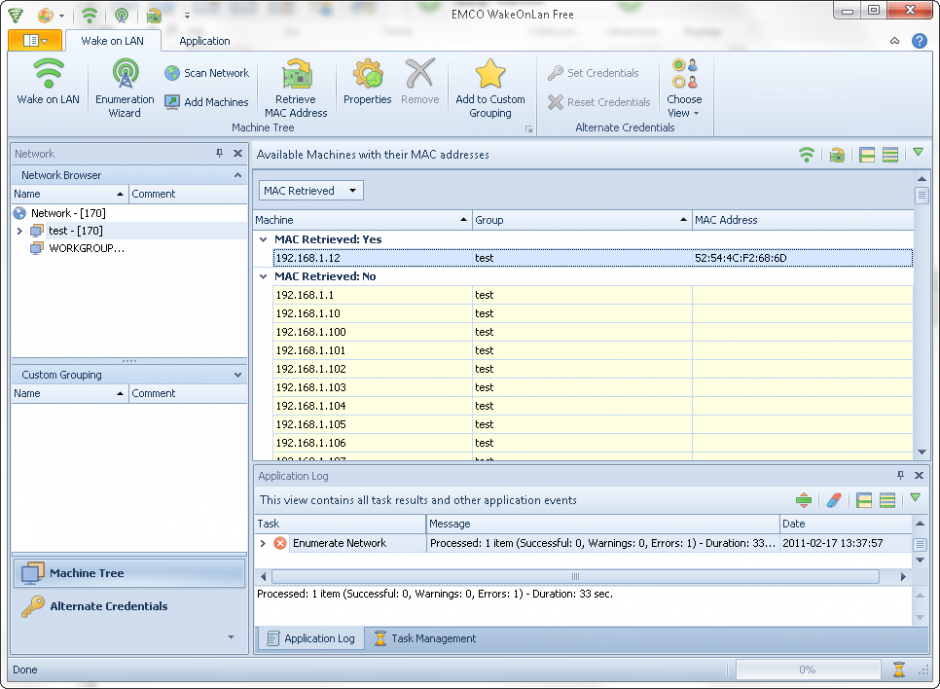Switch to the Application ribbon tab
The width and height of the screenshot is (940, 689).
pyautogui.click(x=204, y=41)
